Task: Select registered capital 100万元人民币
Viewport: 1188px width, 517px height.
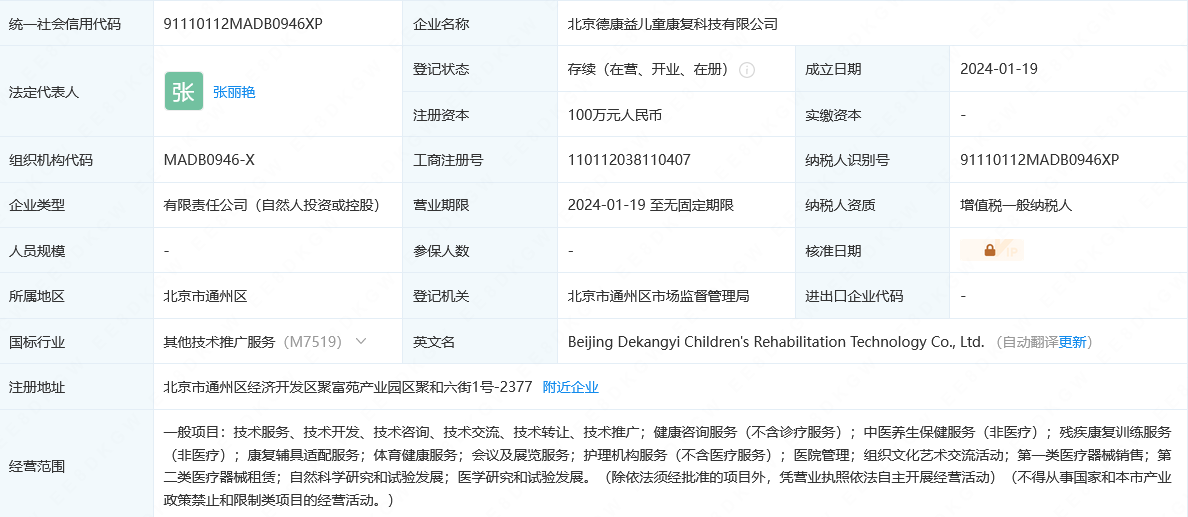Action: tap(615, 115)
